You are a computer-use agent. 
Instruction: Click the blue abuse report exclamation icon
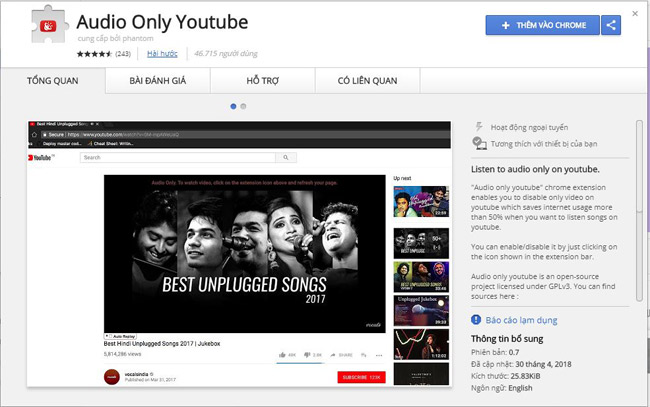click(476, 320)
